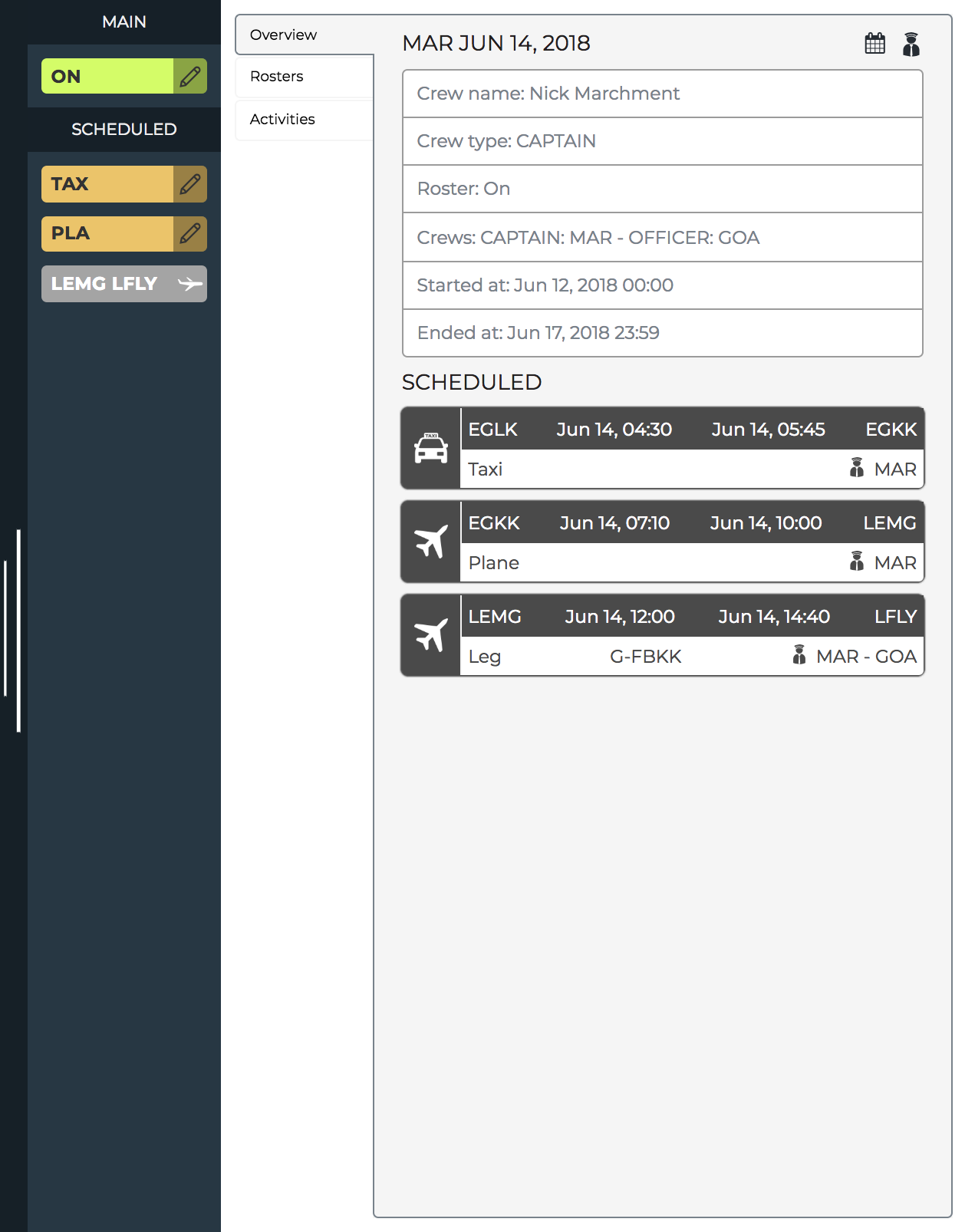Image resolution: width=965 pixels, height=1232 pixels.
Task: Click the G-FBKK aircraft registration
Action: [x=645, y=657]
